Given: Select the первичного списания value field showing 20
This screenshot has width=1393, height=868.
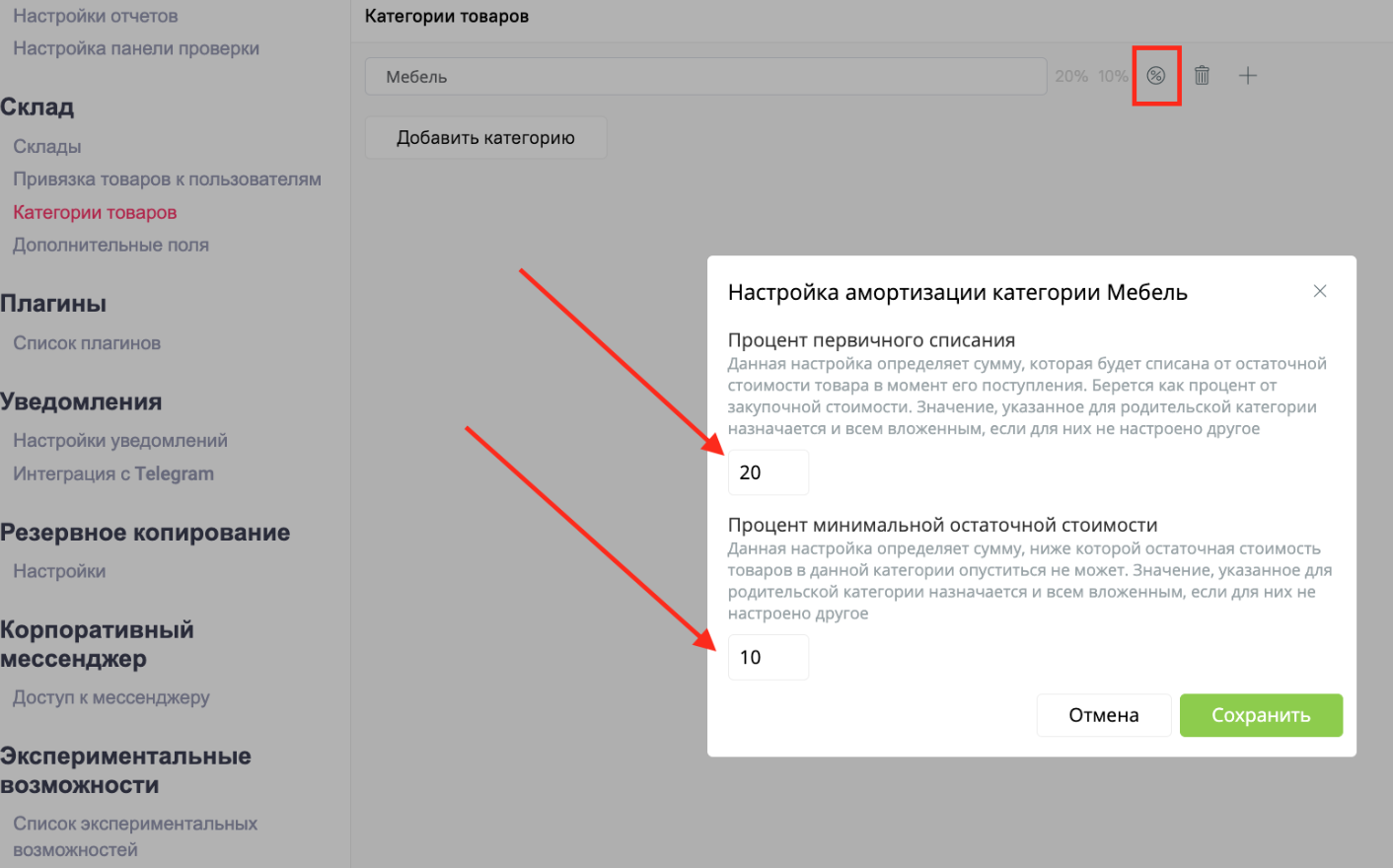Looking at the screenshot, I should (768, 471).
